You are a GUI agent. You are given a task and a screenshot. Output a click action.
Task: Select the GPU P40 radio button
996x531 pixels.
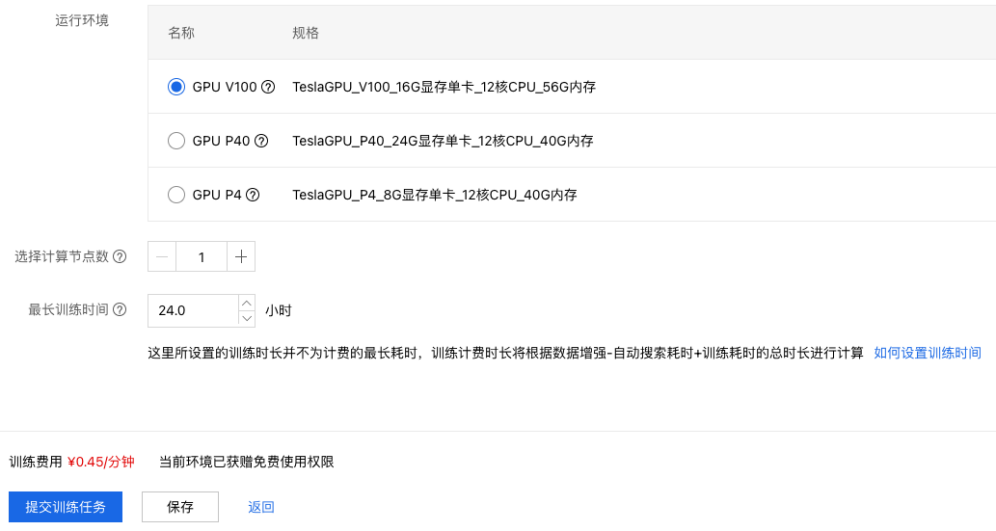click(176, 141)
